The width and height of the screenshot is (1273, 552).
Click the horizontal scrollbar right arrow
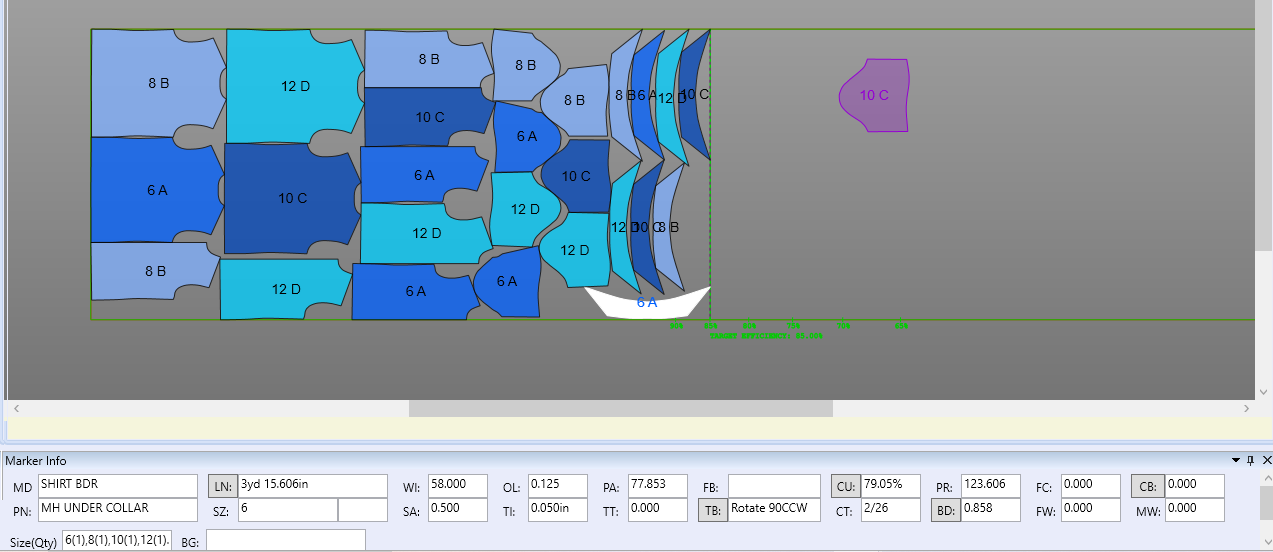(x=1246, y=408)
